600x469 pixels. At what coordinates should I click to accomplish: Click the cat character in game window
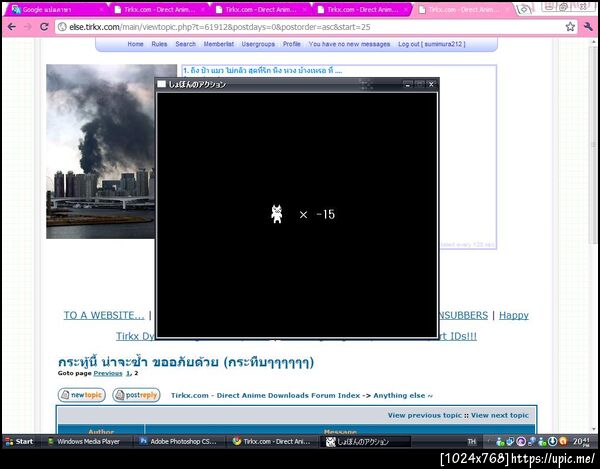click(x=277, y=214)
